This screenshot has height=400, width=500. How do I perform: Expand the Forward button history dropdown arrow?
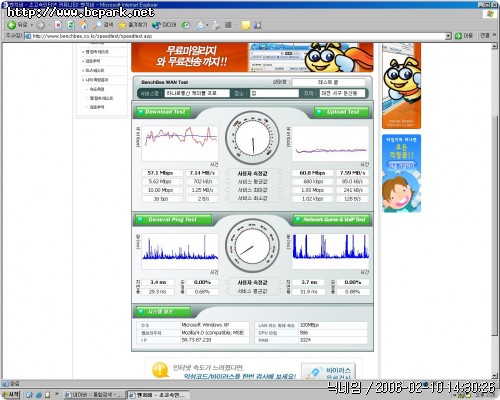point(49,25)
